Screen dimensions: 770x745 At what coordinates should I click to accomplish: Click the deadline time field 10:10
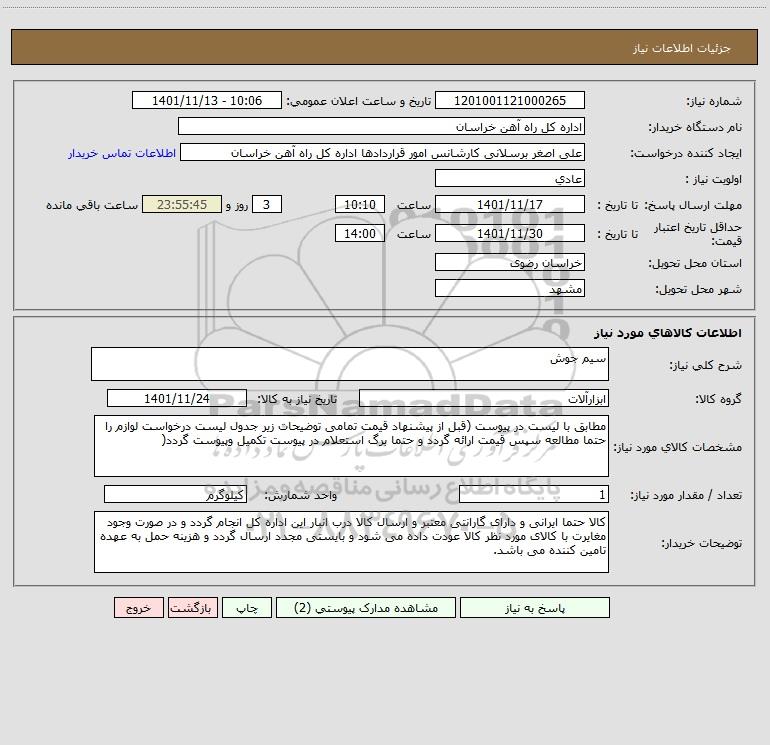[359, 204]
